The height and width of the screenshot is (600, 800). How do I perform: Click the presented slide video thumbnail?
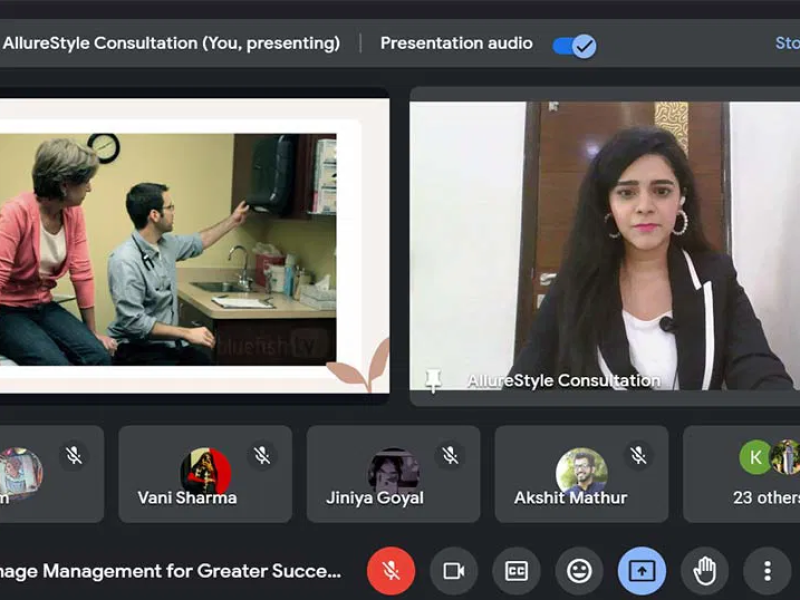(x=194, y=246)
